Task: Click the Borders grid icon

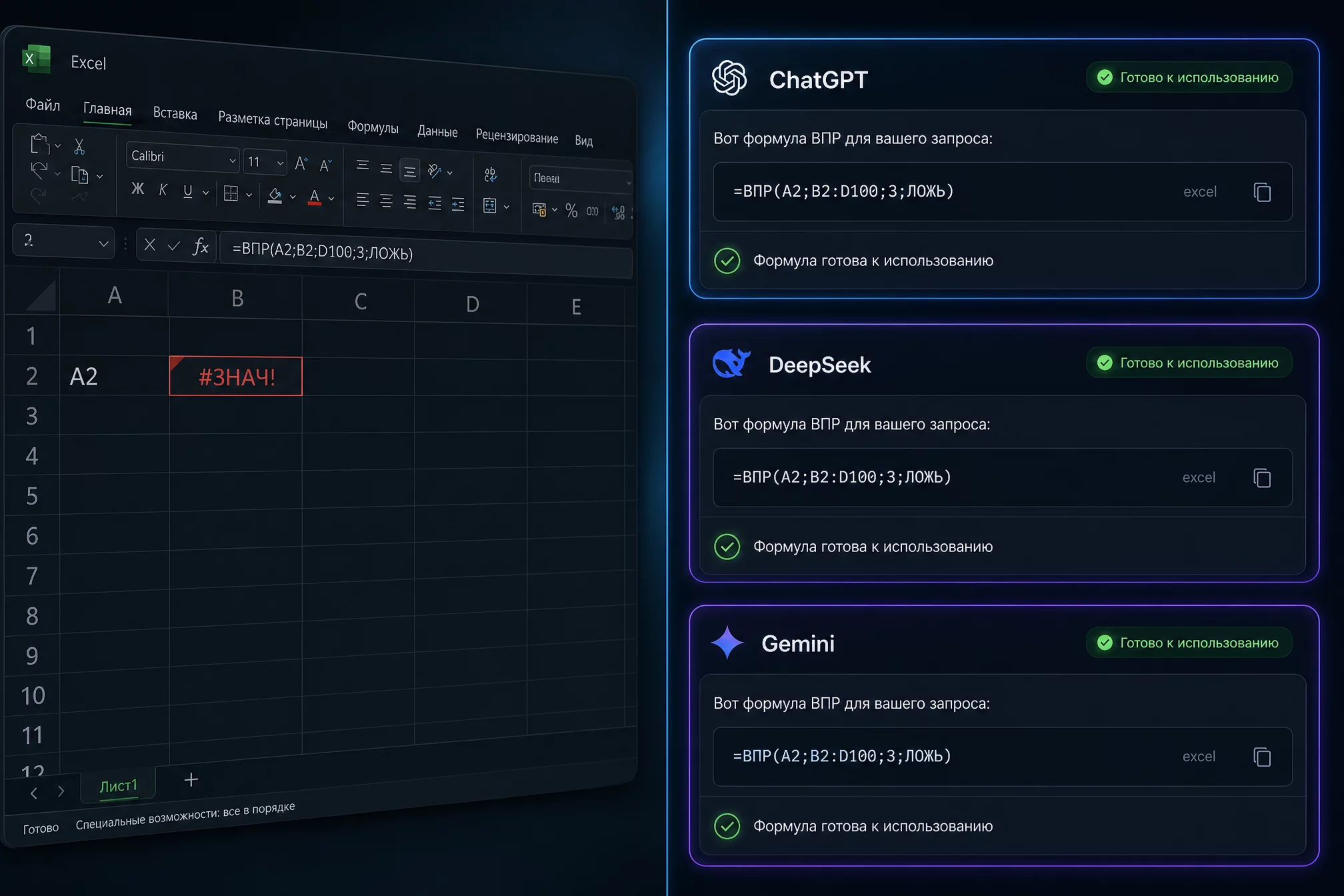Action: [x=231, y=193]
